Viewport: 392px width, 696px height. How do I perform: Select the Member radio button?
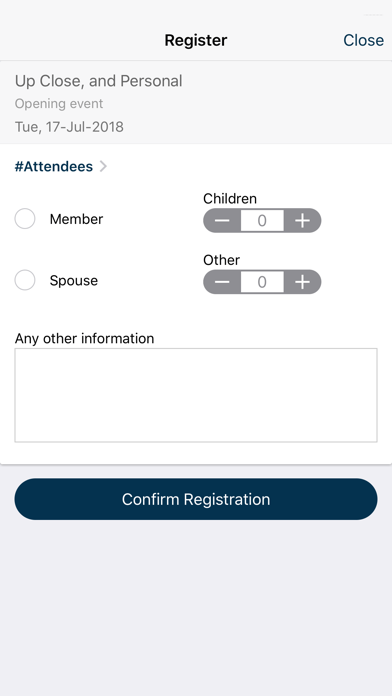click(x=25, y=219)
